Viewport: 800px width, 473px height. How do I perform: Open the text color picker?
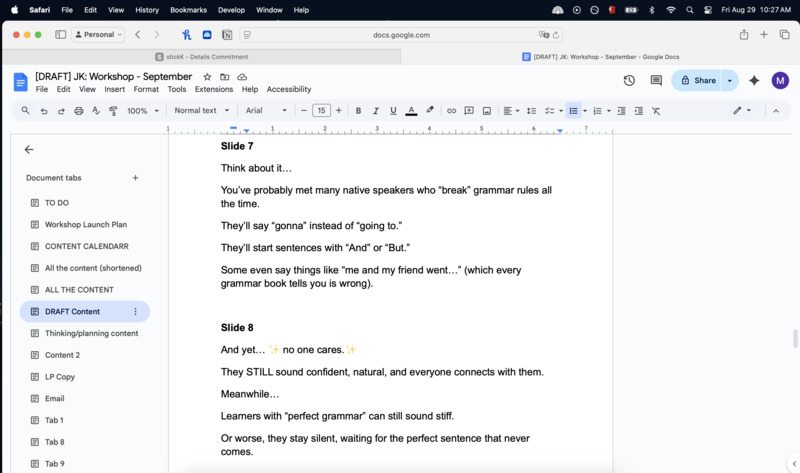click(x=411, y=111)
